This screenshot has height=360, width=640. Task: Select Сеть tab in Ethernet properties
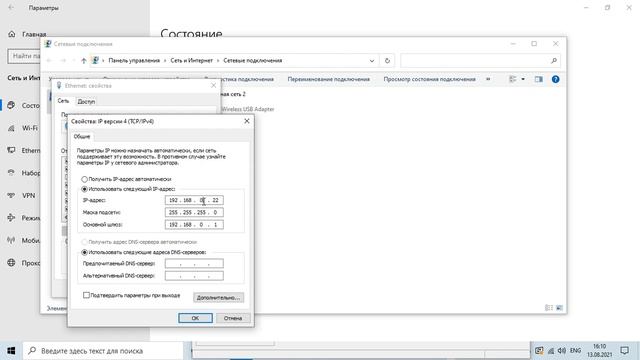[63, 101]
